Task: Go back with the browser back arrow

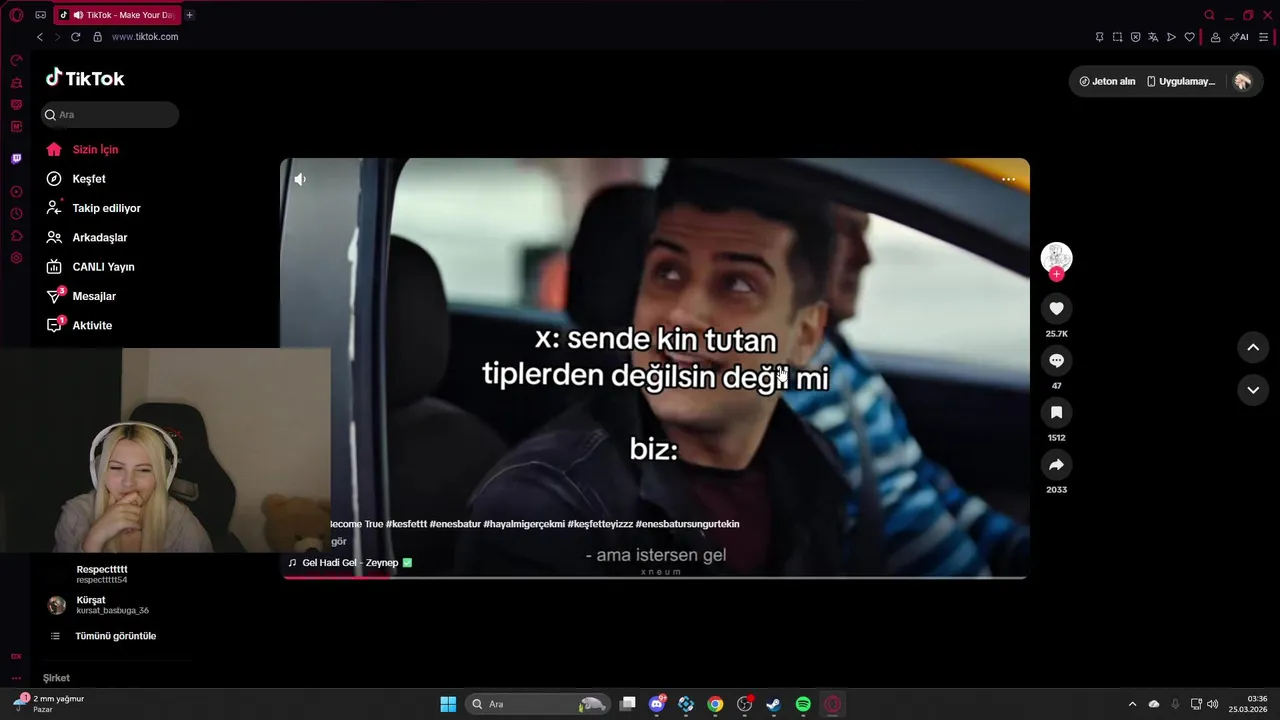Action: click(x=40, y=37)
